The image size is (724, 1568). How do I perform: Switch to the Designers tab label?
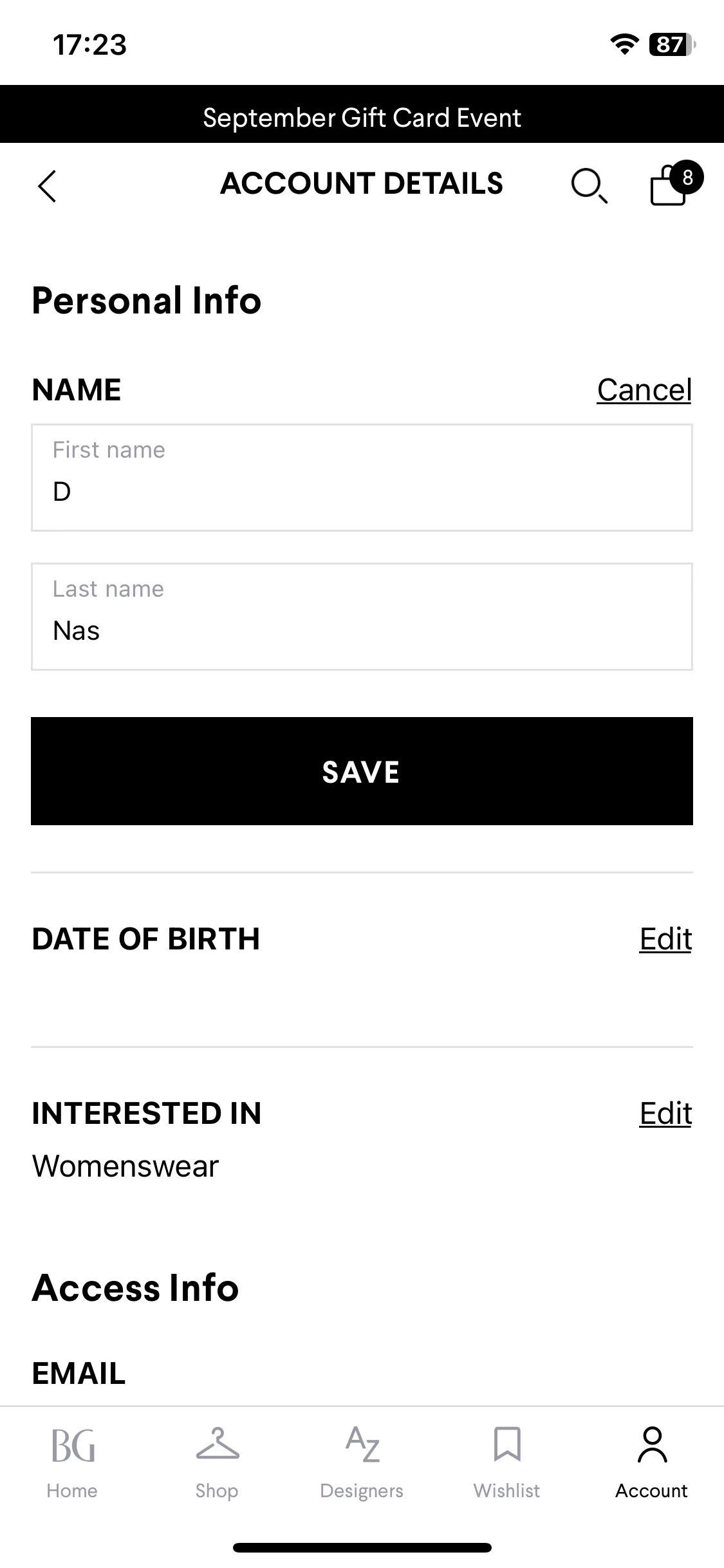pyautogui.click(x=362, y=1491)
